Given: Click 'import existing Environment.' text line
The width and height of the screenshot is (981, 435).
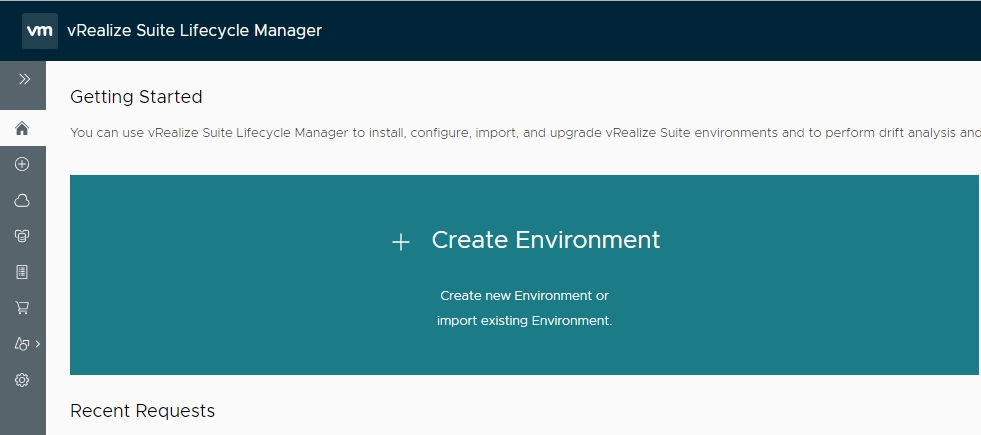Looking at the screenshot, I should (x=524, y=321).
